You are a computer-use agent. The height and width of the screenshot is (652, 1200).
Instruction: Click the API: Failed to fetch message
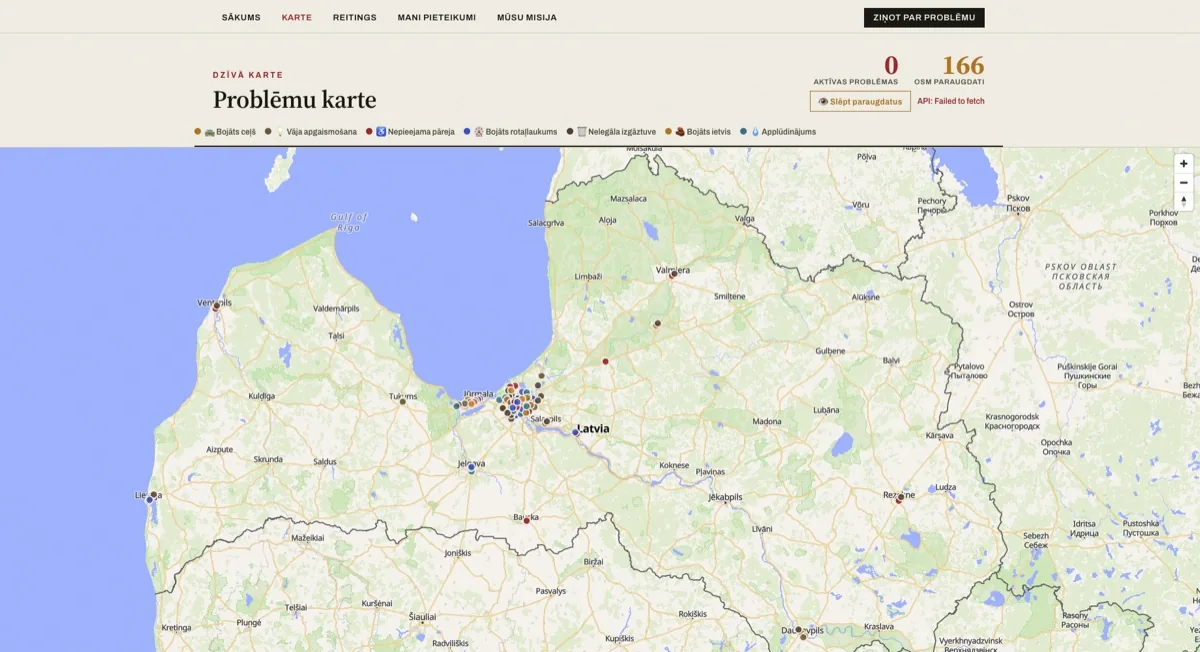(951, 101)
